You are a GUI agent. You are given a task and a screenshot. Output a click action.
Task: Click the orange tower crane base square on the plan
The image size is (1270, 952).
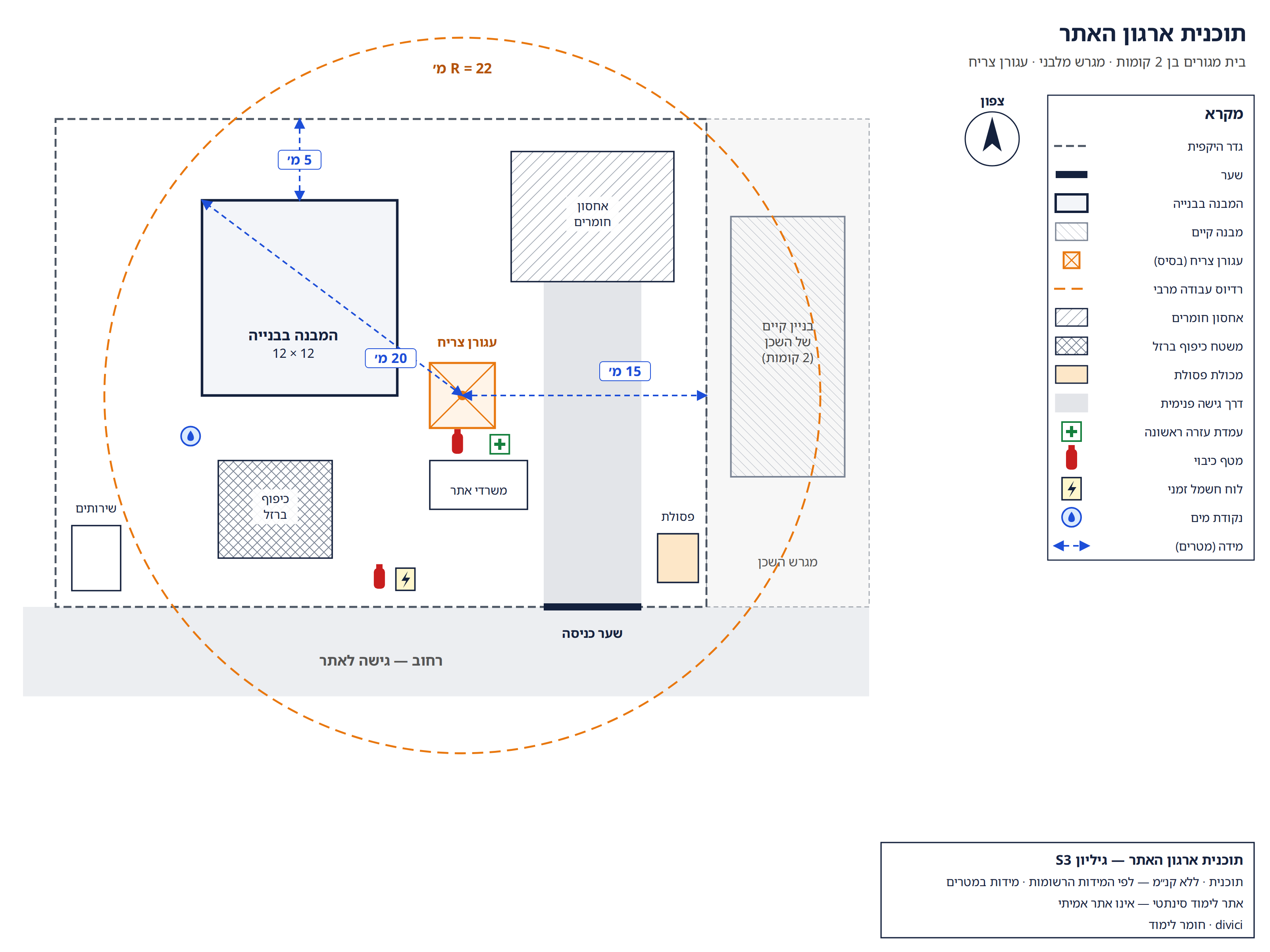click(x=462, y=395)
